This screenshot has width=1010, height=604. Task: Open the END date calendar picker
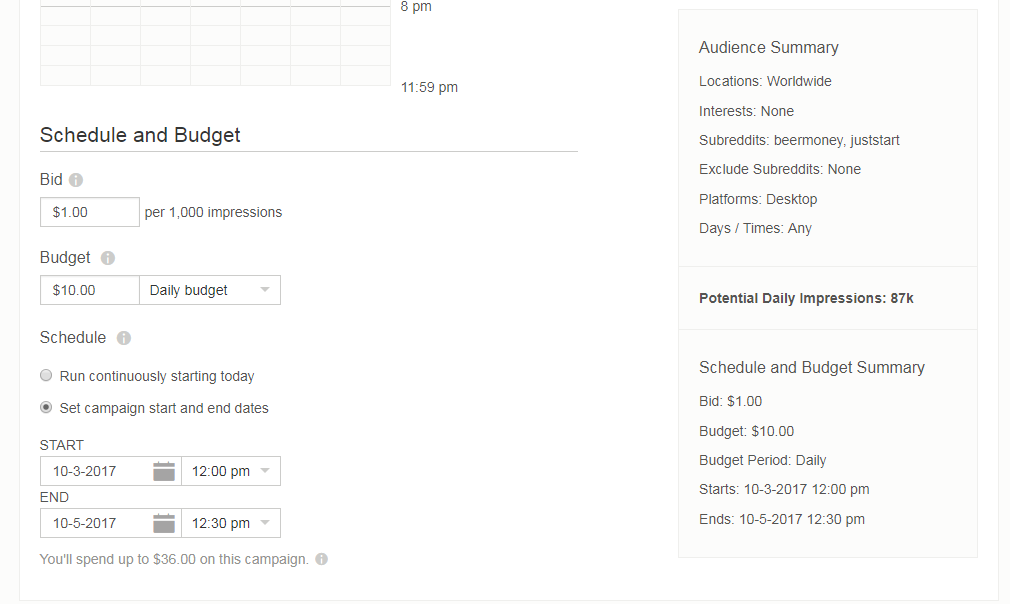(x=164, y=524)
